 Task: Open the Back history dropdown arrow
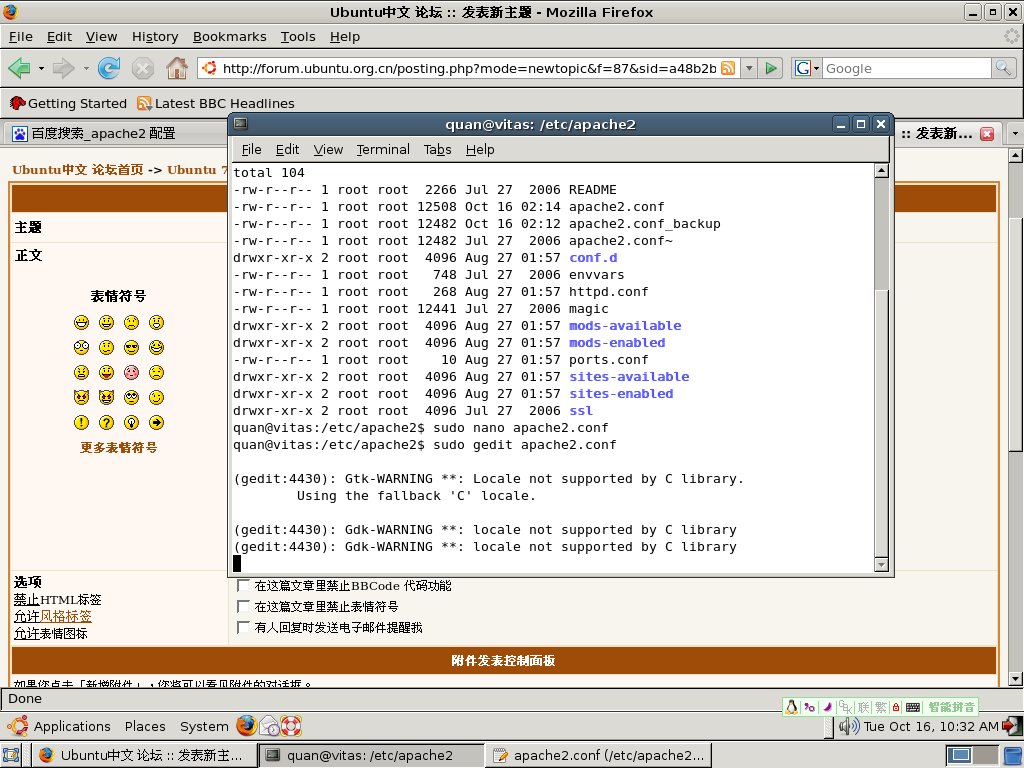41,68
